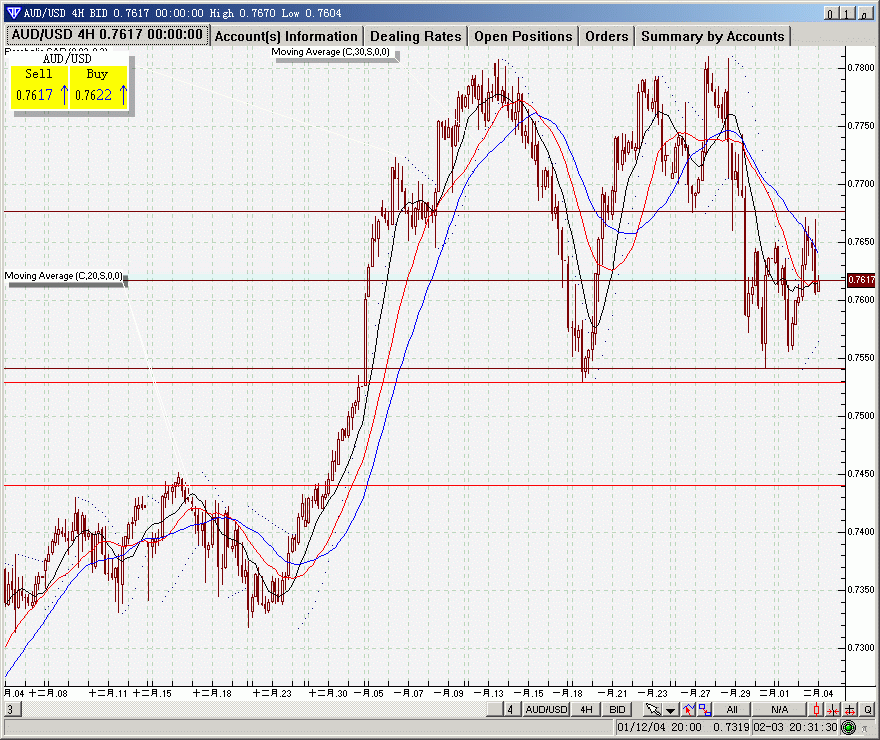Toggle the BID price type button
This screenshot has height=740, width=880.
pos(617,710)
